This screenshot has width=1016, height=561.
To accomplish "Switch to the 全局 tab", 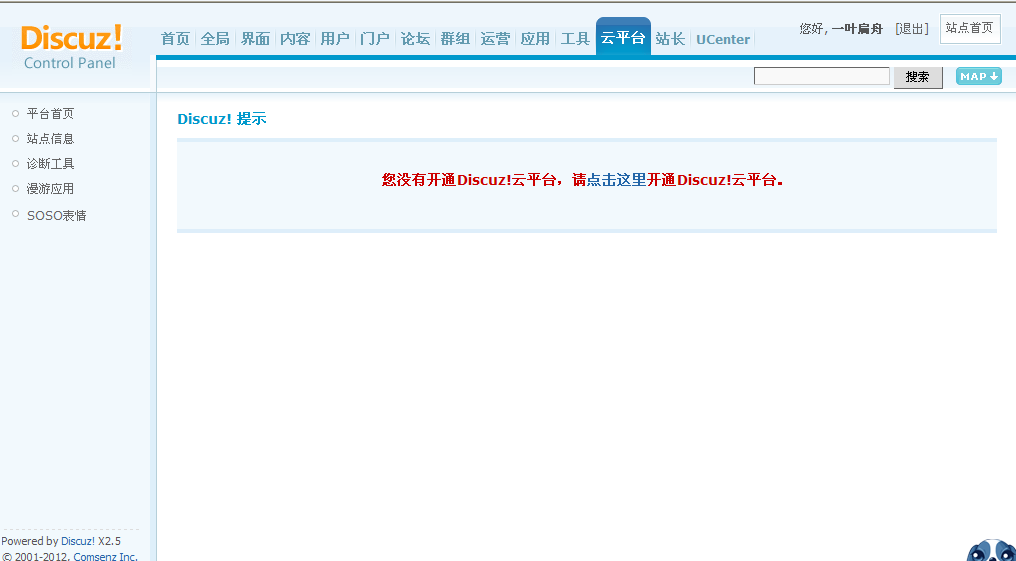I will point(215,39).
